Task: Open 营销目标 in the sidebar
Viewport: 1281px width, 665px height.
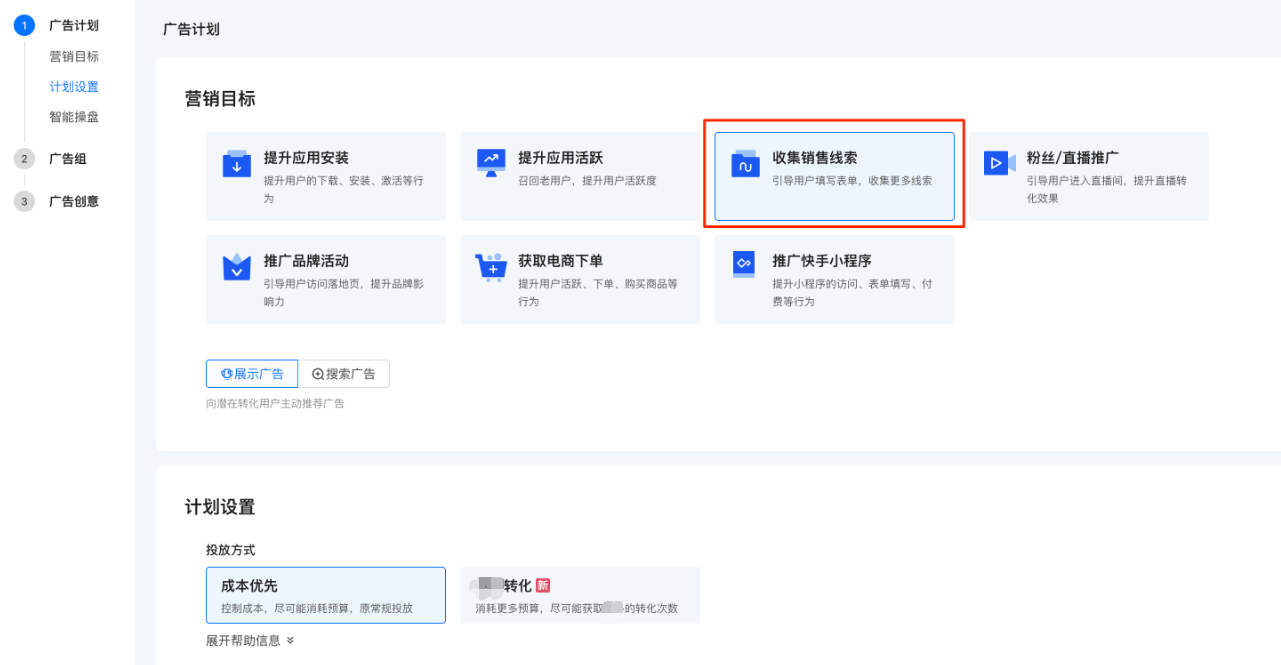Action: point(76,56)
